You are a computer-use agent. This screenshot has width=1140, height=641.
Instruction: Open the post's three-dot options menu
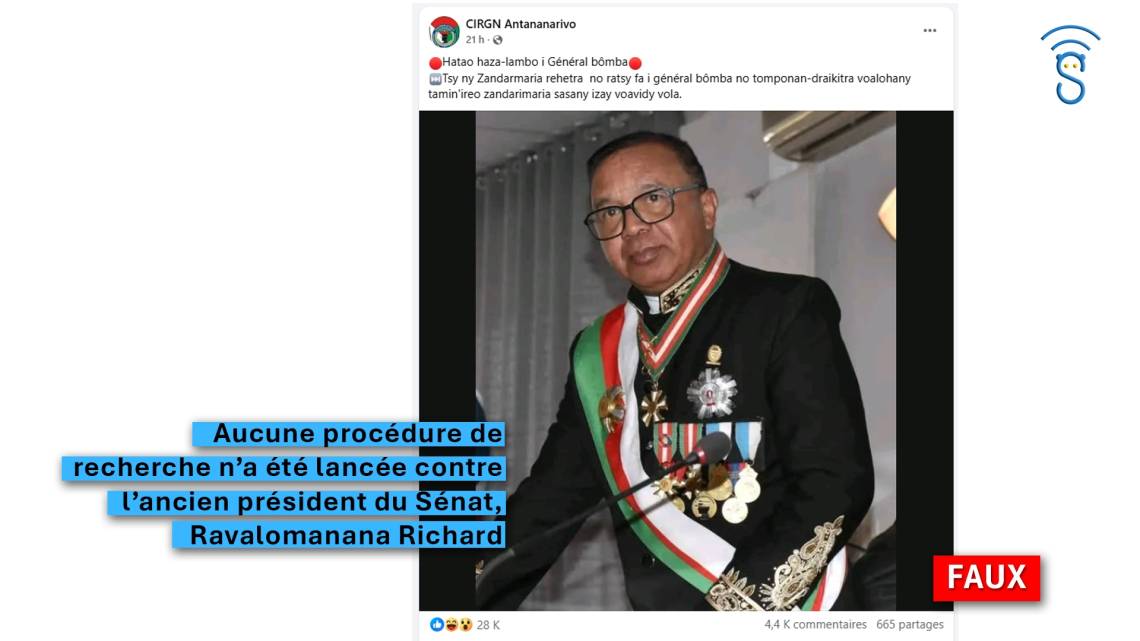(x=930, y=31)
